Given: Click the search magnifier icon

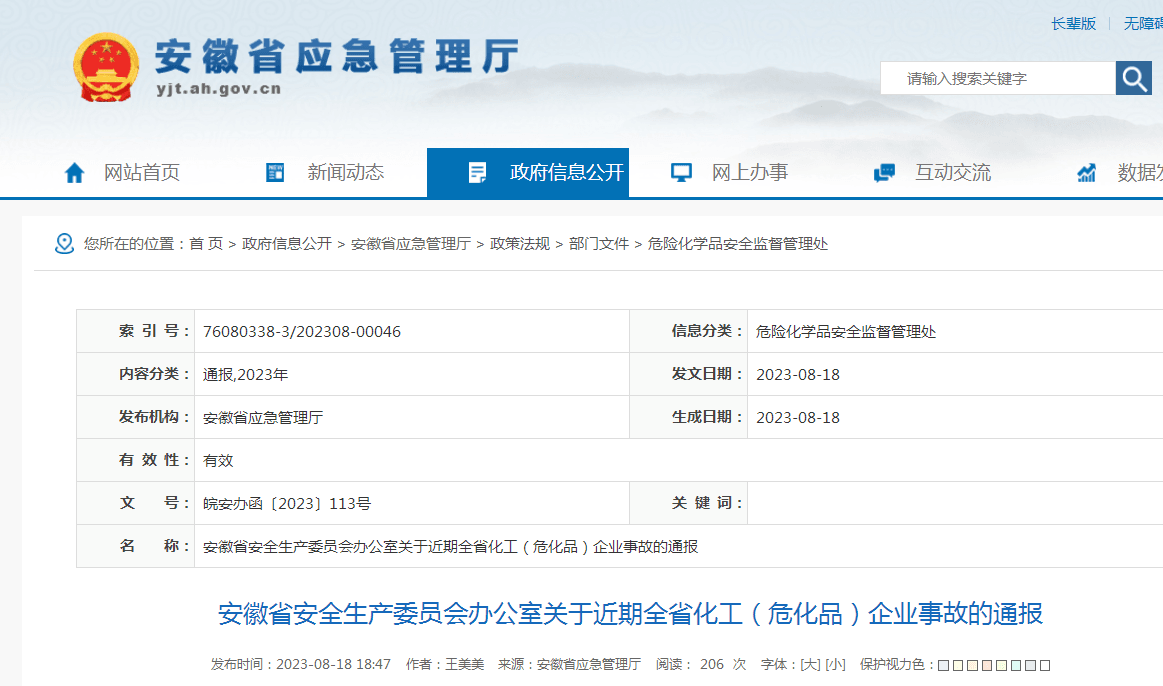Looking at the screenshot, I should pos(1133,78).
